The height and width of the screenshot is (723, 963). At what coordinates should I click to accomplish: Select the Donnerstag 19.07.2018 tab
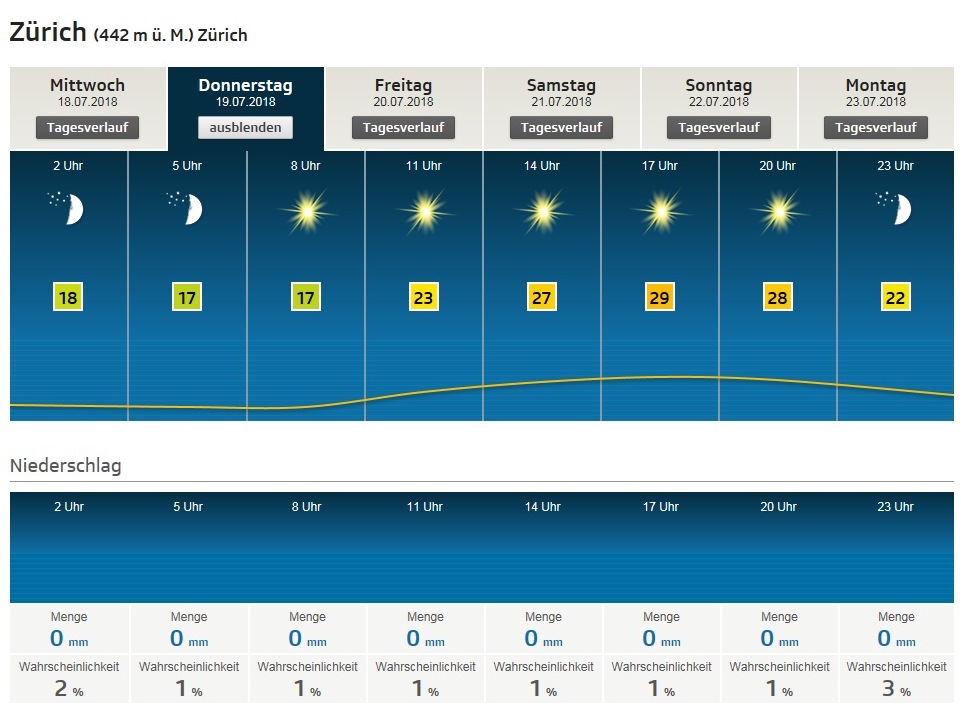[x=245, y=92]
